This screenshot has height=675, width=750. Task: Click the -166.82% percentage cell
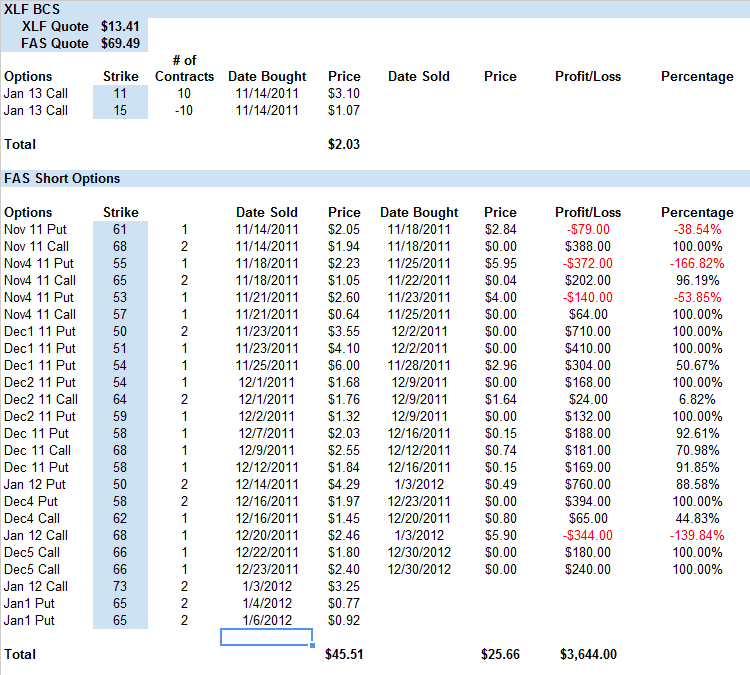(696, 263)
